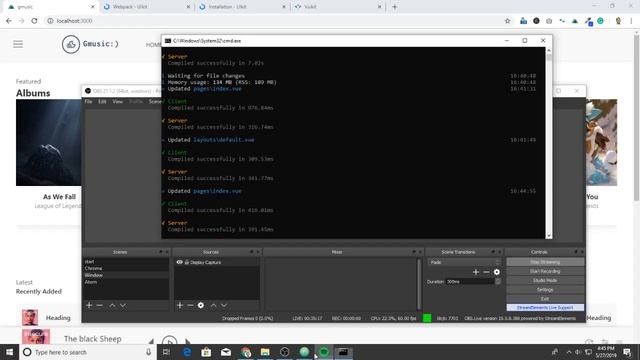640x360 pixels.
Task: Toggle visibility of Display Capture source
Action: point(179,262)
